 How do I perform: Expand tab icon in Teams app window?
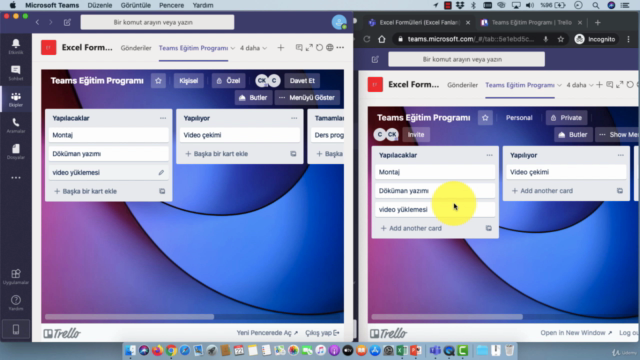click(309, 48)
